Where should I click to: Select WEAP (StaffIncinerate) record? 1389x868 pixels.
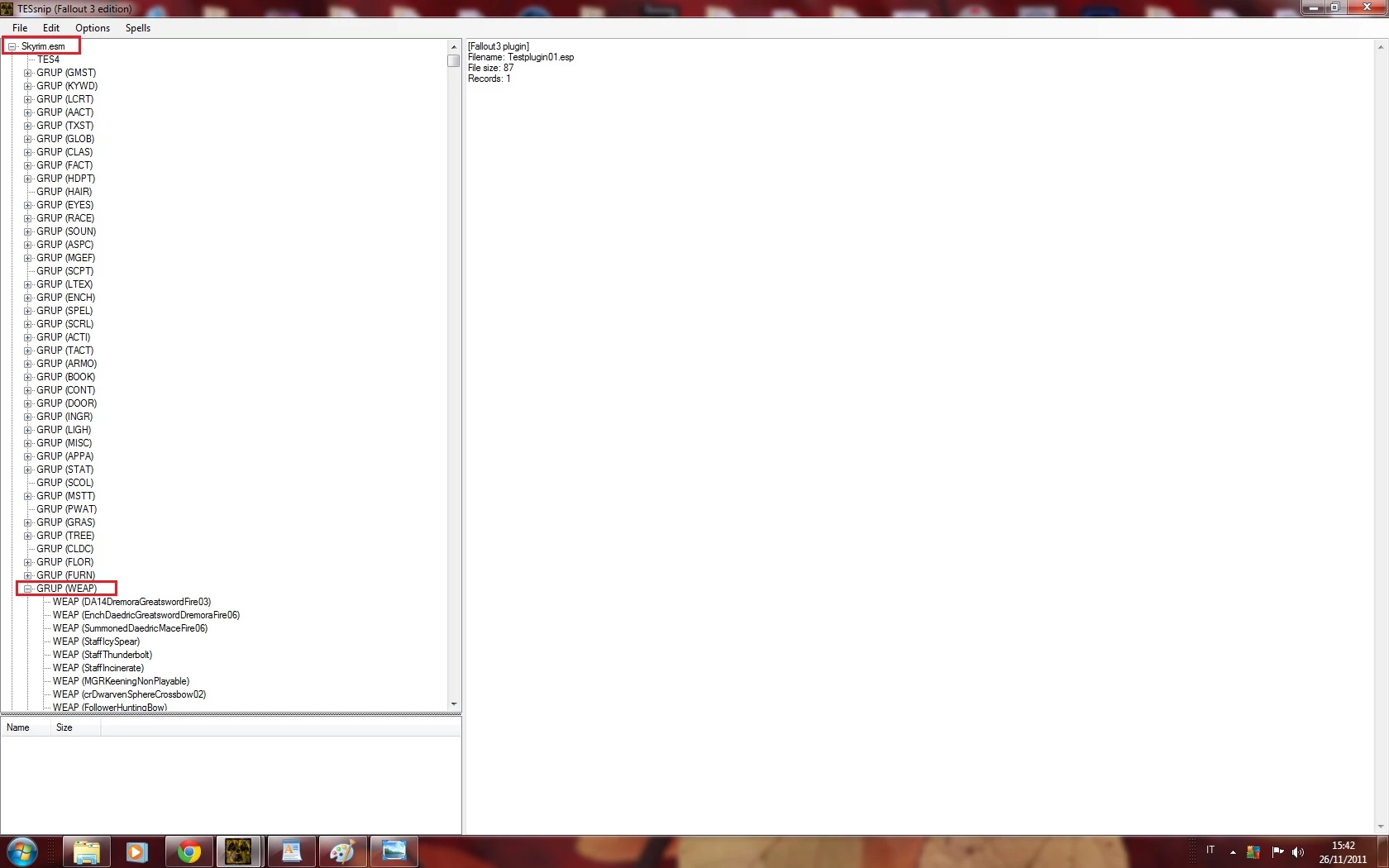point(98,668)
